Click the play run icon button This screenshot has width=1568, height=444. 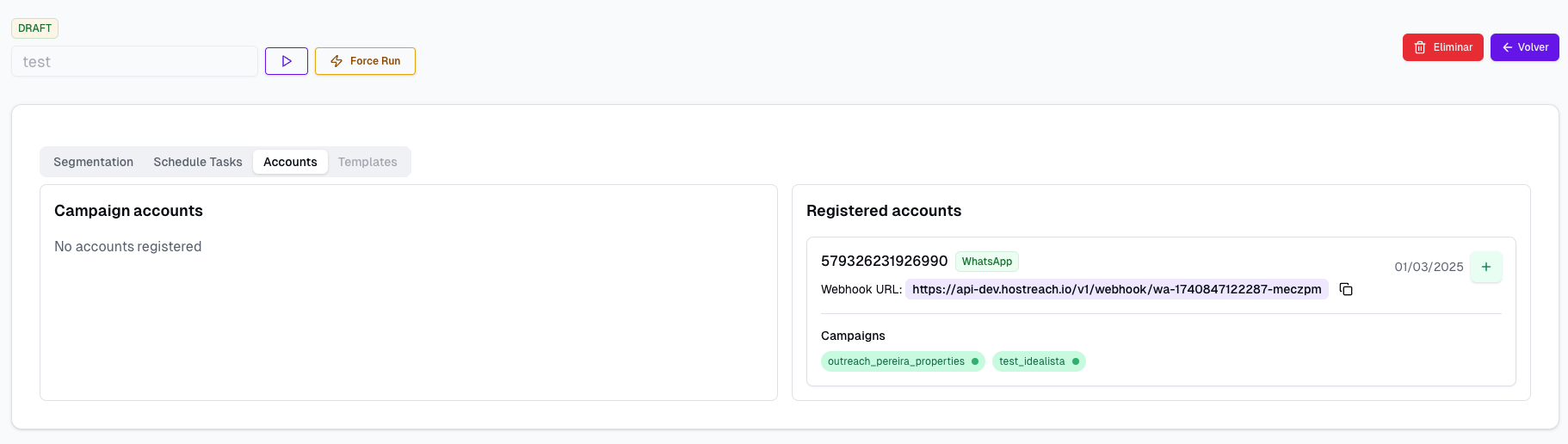pyautogui.click(x=287, y=61)
